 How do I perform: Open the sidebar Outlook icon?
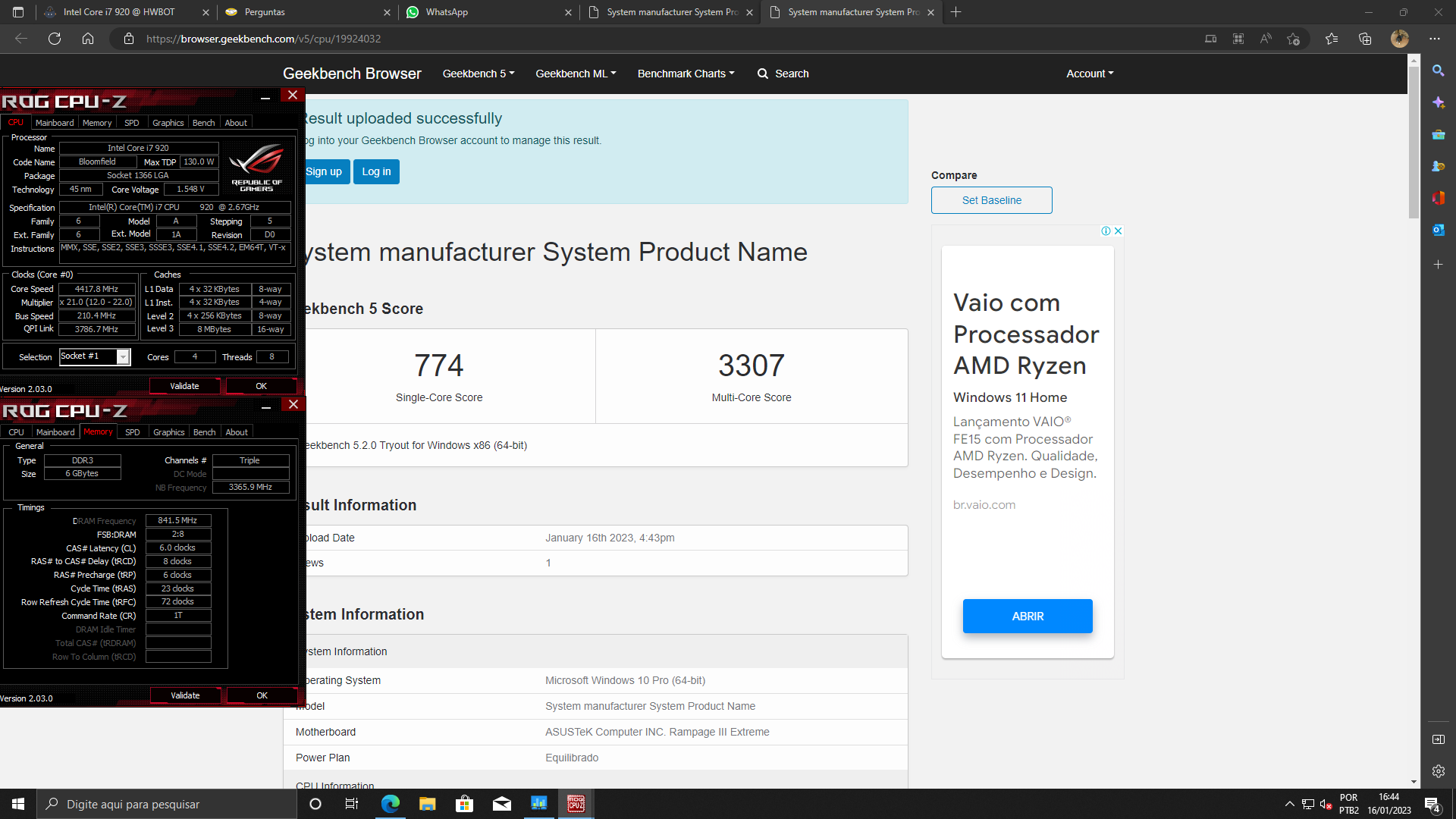(1438, 230)
